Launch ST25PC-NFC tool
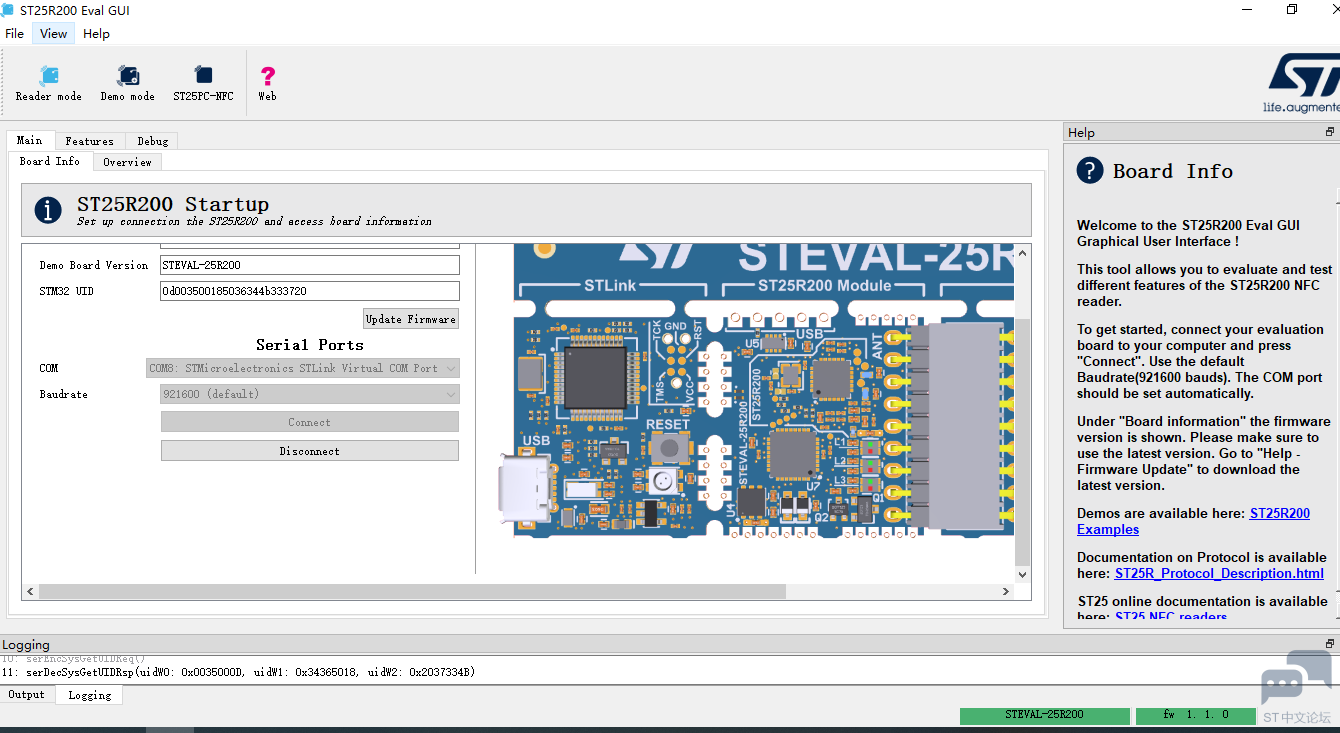The image size is (1340, 733). [x=203, y=84]
